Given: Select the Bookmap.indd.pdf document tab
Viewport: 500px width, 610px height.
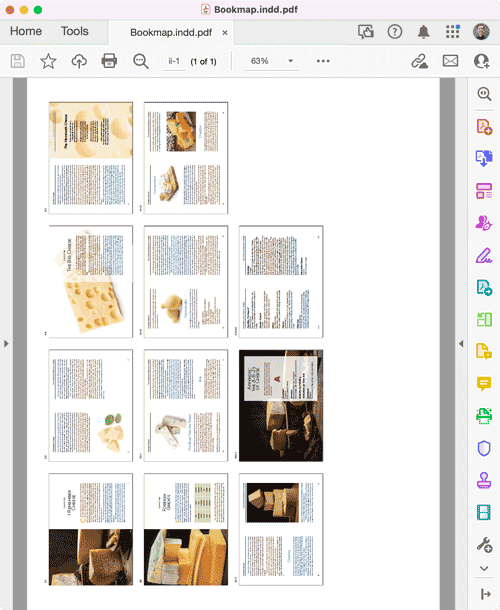Looking at the screenshot, I should pyautogui.click(x=171, y=32).
